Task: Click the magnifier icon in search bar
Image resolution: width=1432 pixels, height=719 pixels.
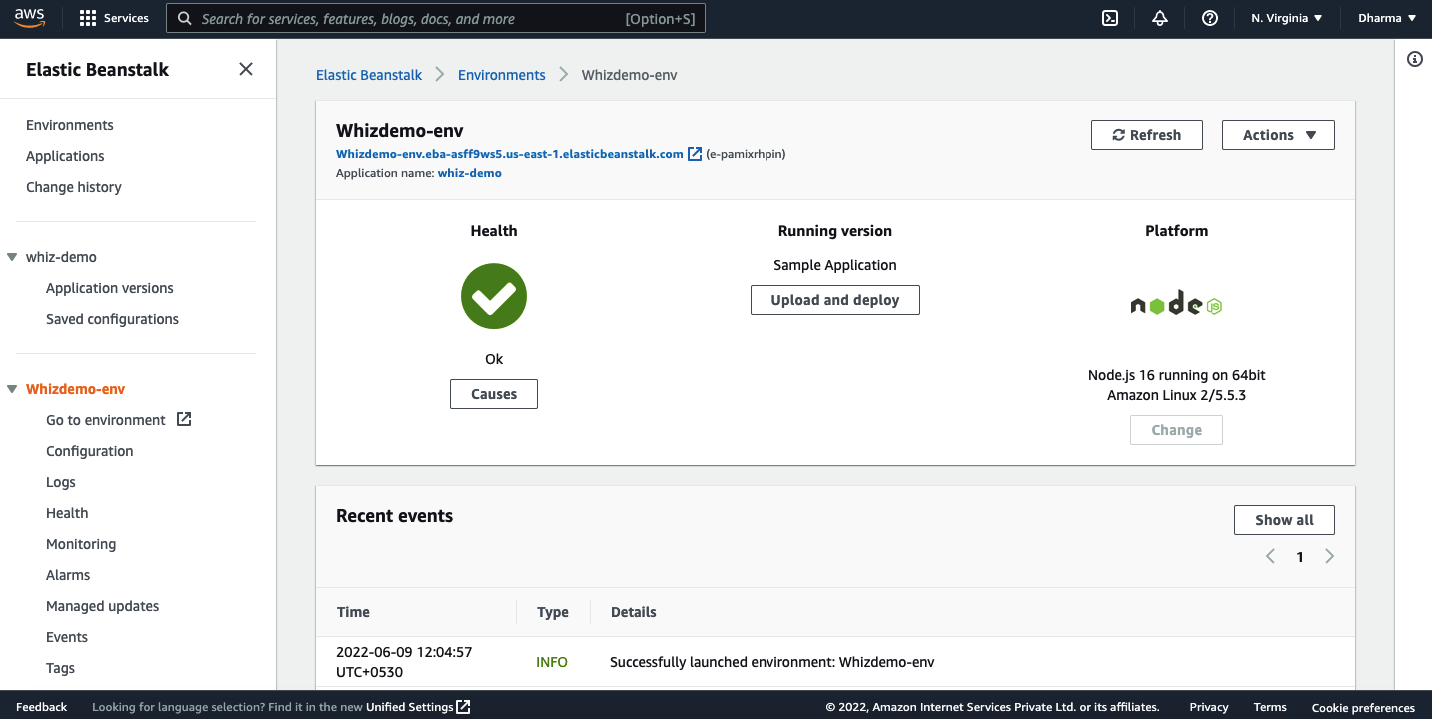Action: pyautogui.click(x=185, y=18)
